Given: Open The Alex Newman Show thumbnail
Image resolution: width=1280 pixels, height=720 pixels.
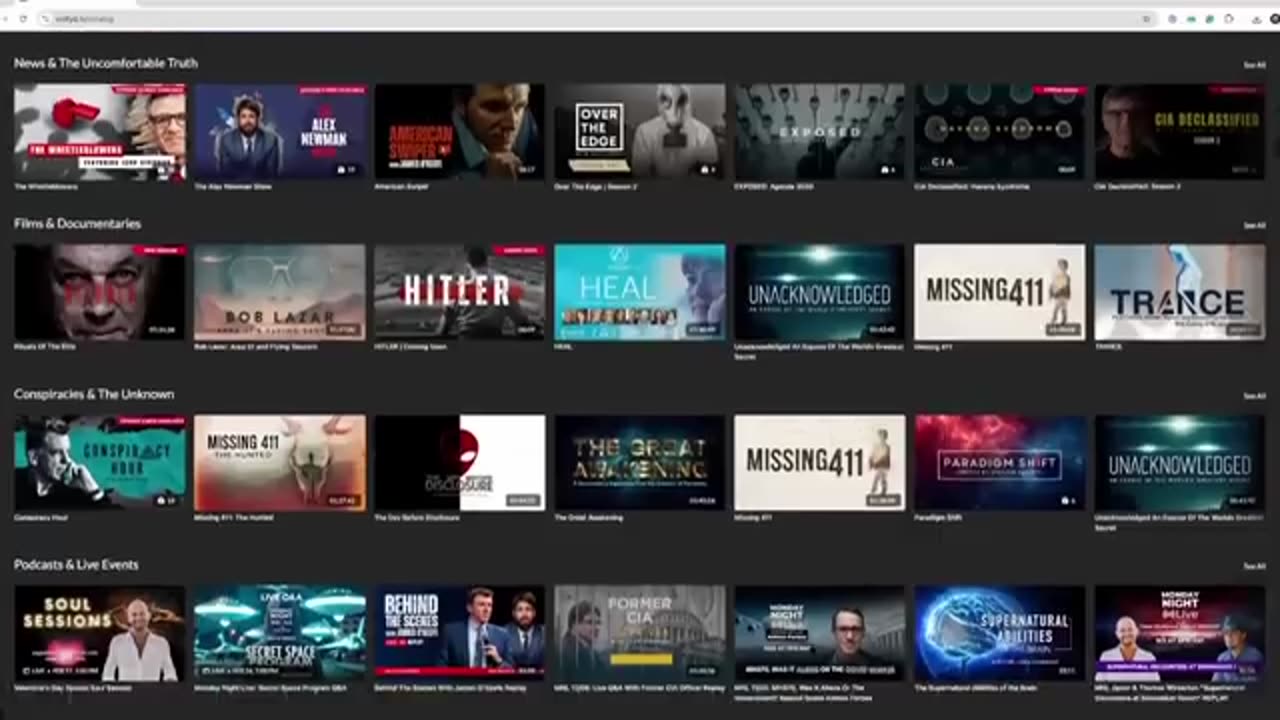Looking at the screenshot, I should click(x=280, y=132).
